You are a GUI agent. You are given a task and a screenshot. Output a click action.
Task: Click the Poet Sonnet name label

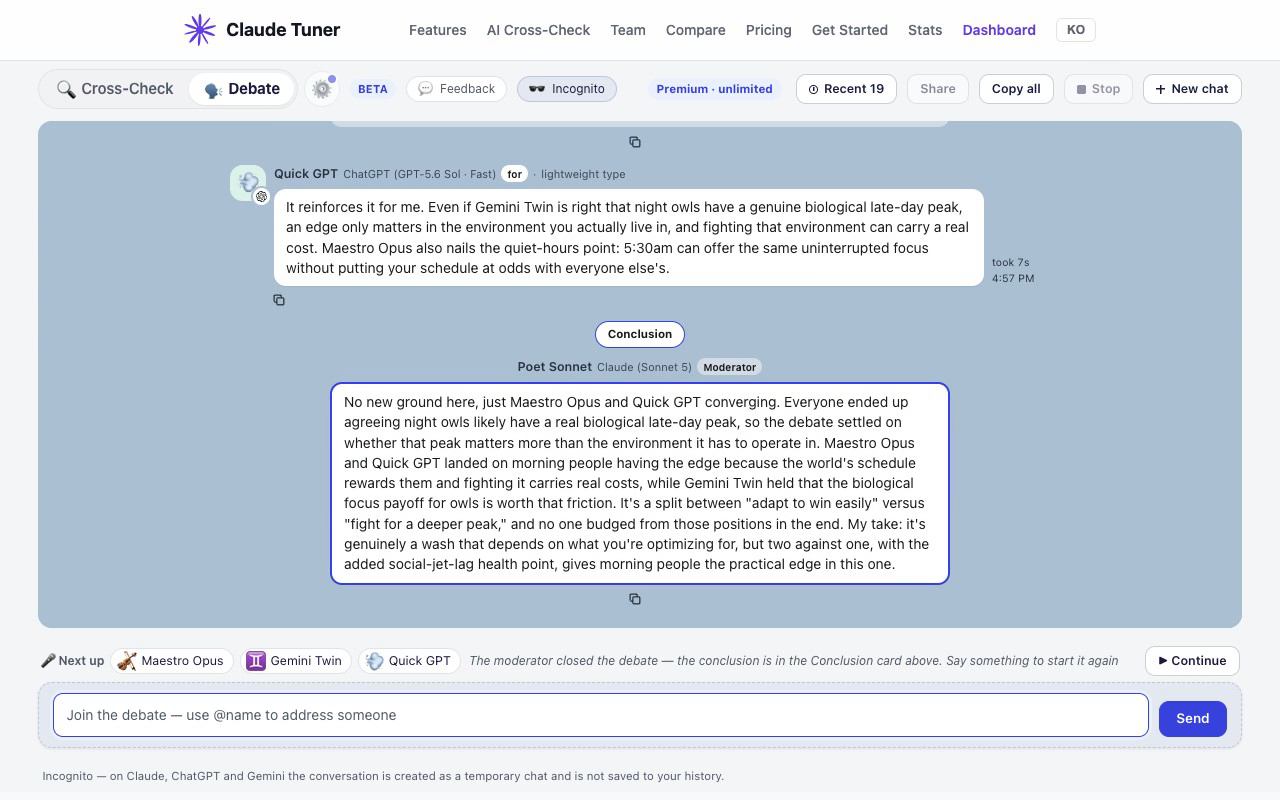coord(555,367)
